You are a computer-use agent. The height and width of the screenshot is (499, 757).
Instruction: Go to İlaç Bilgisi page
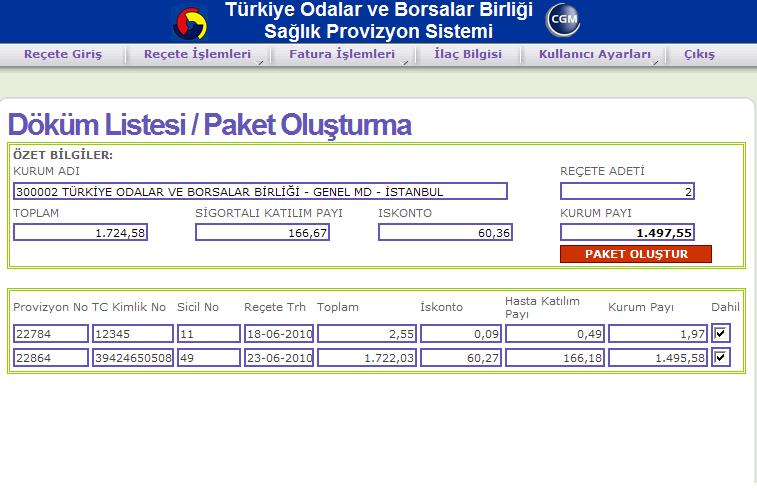(x=468, y=54)
